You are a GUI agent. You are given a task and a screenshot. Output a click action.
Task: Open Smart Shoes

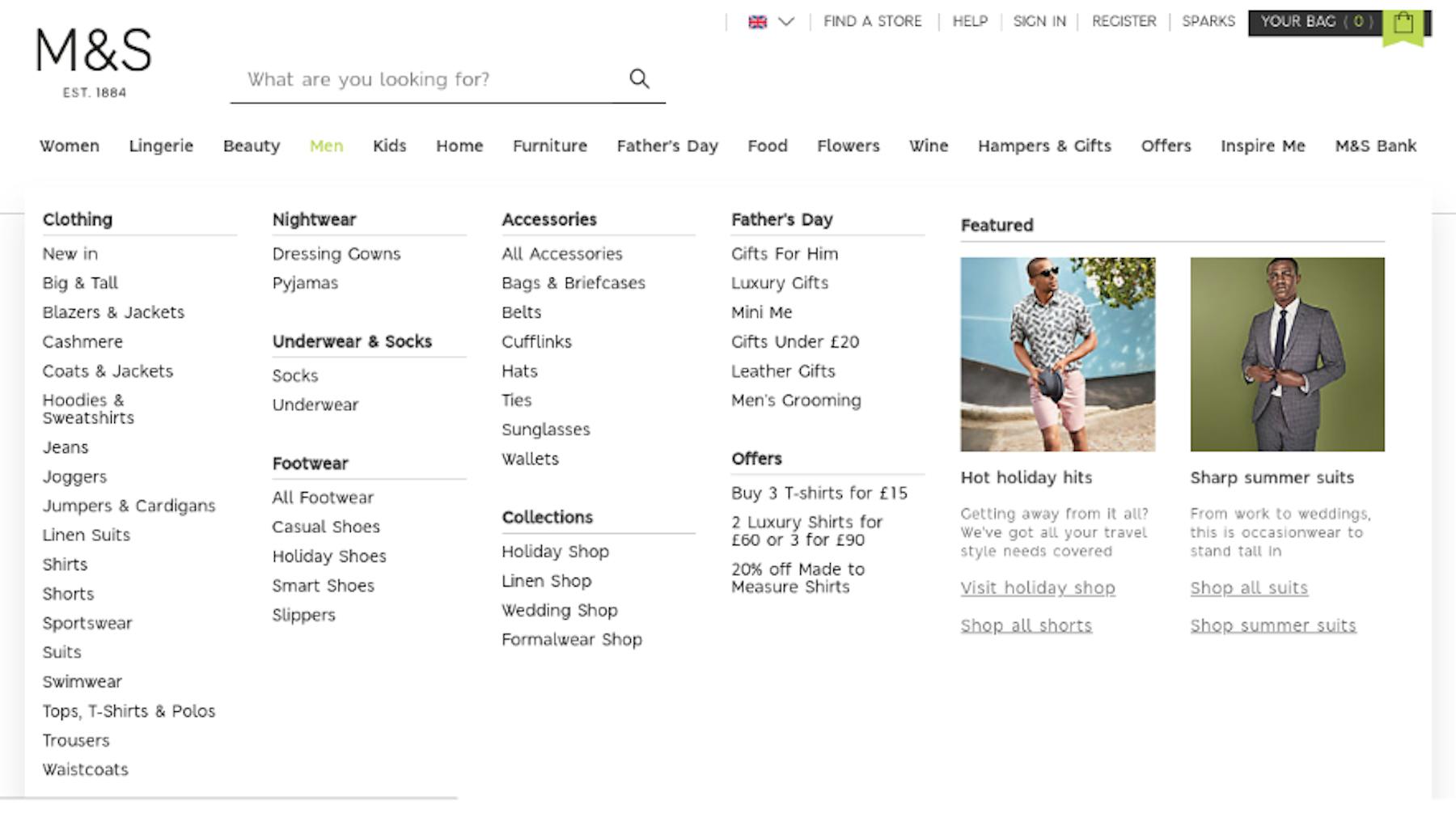(323, 586)
